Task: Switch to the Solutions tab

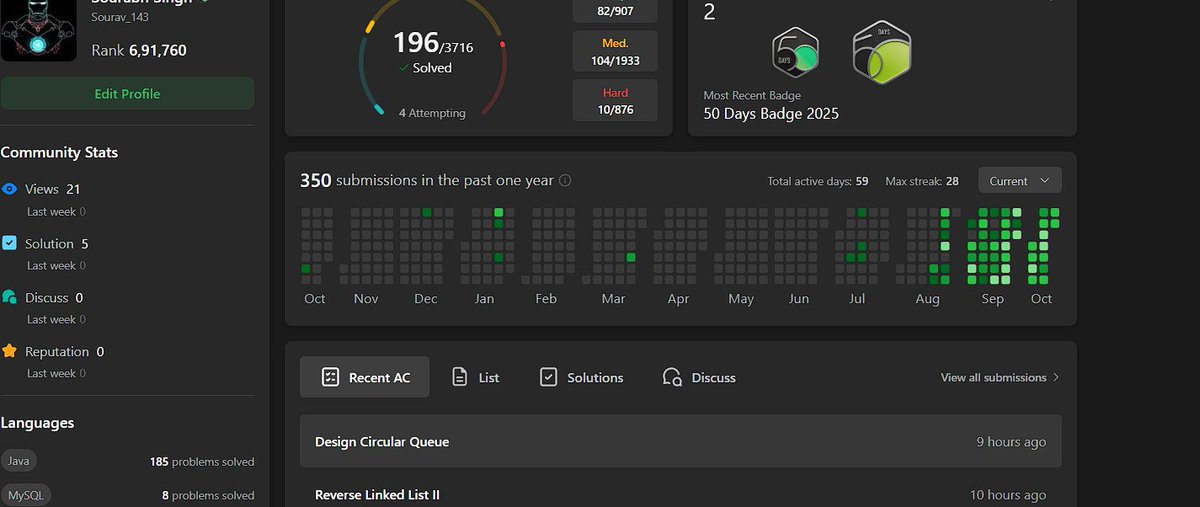Action: point(581,377)
